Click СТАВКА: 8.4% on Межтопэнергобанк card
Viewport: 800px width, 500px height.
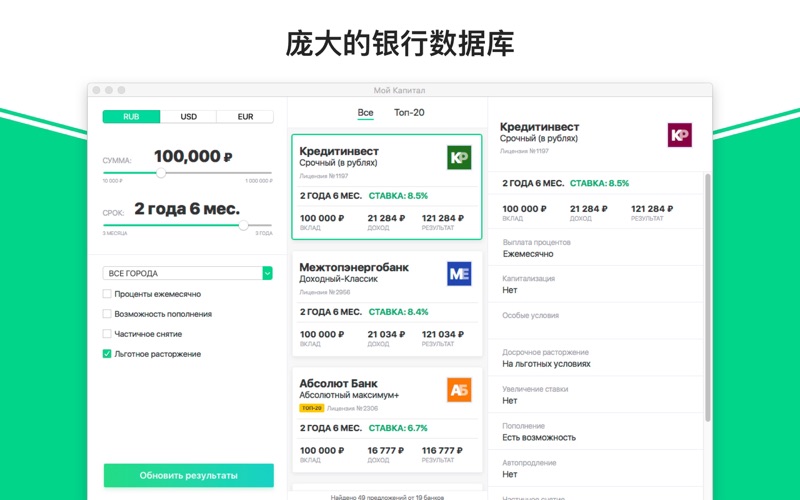[x=398, y=312]
